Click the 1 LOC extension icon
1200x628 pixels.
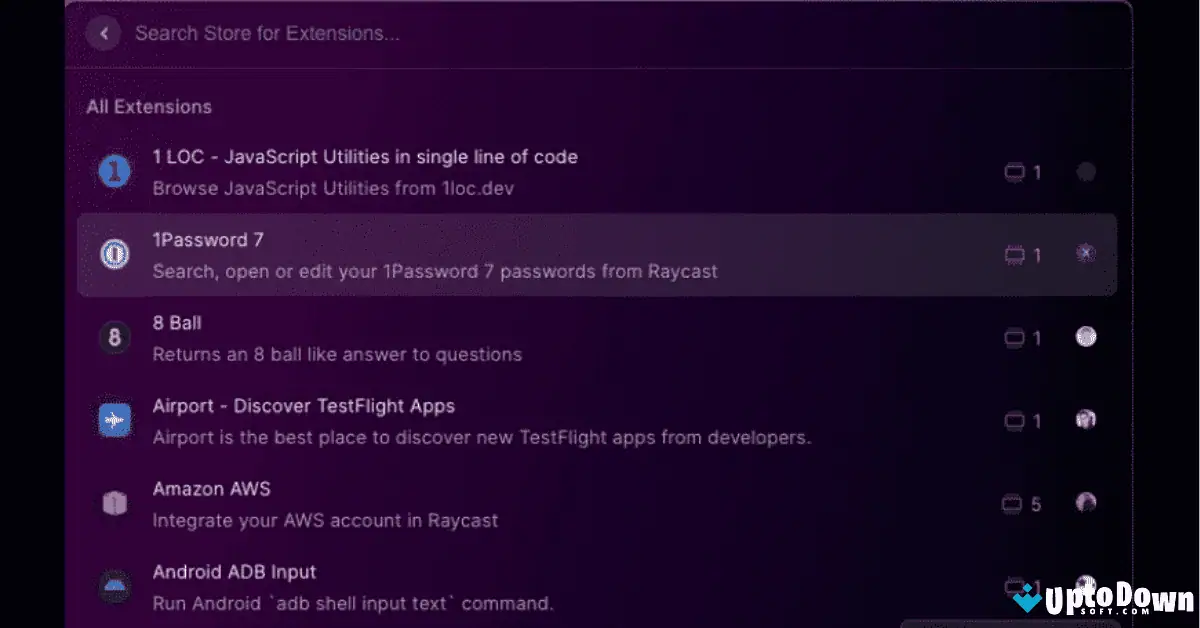click(x=114, y=171)
